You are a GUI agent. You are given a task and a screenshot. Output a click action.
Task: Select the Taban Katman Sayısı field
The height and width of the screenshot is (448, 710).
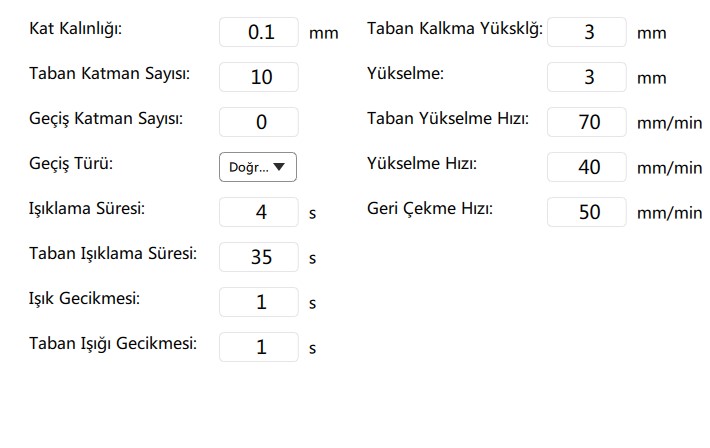point(259,77)
